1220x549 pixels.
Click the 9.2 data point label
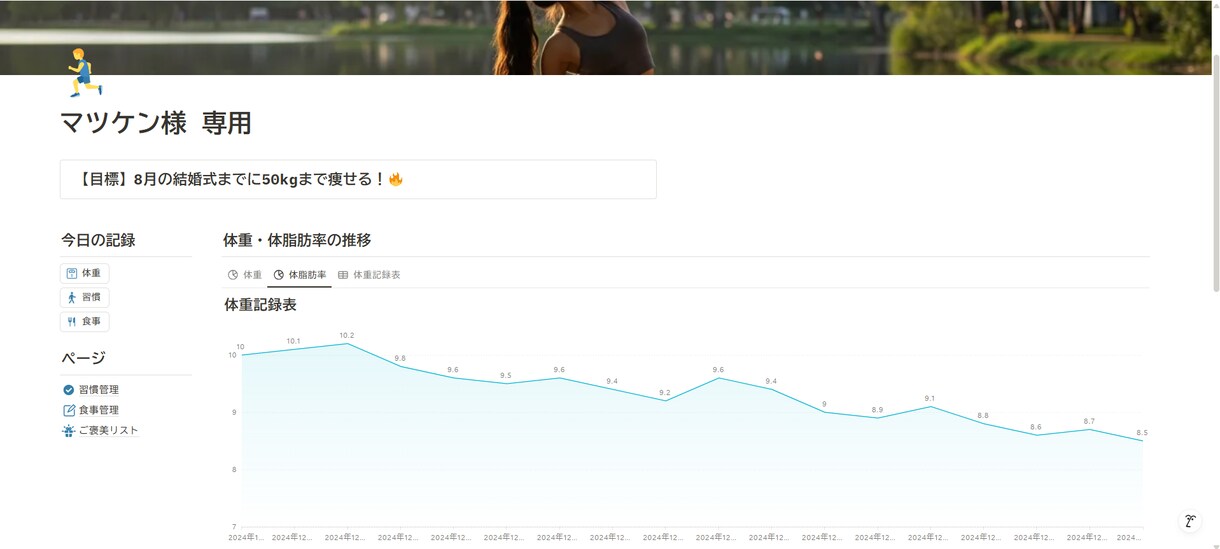pos(665,393)
